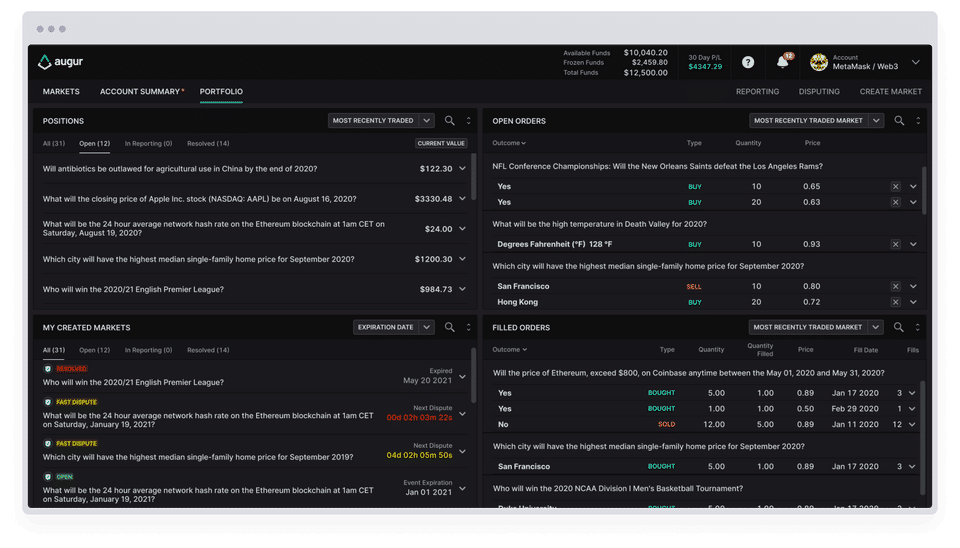Search within the Open Orders panel
960x548 pixels.
coord(899,121)
